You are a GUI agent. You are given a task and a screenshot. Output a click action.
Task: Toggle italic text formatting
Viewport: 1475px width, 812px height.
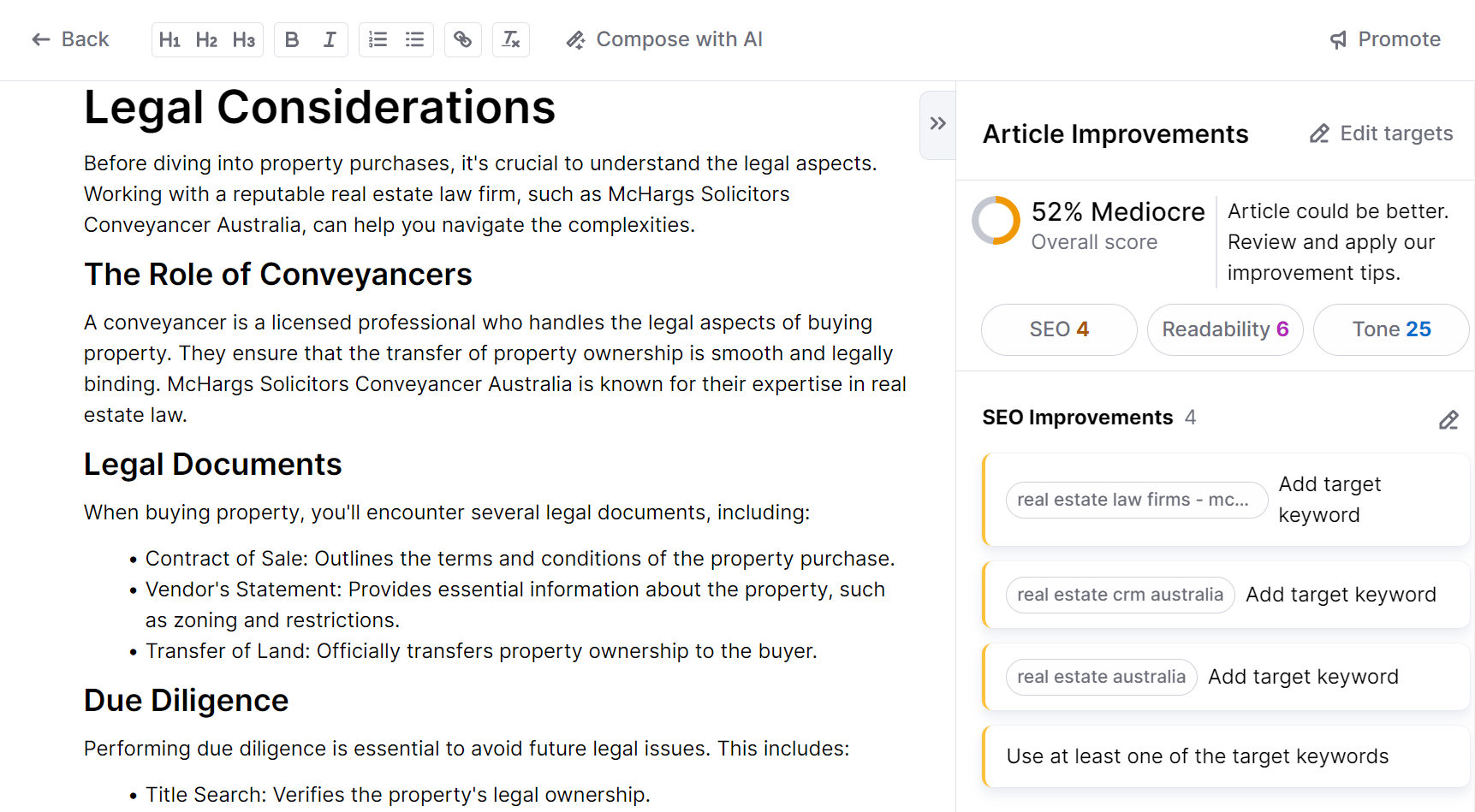pos(330,39)
